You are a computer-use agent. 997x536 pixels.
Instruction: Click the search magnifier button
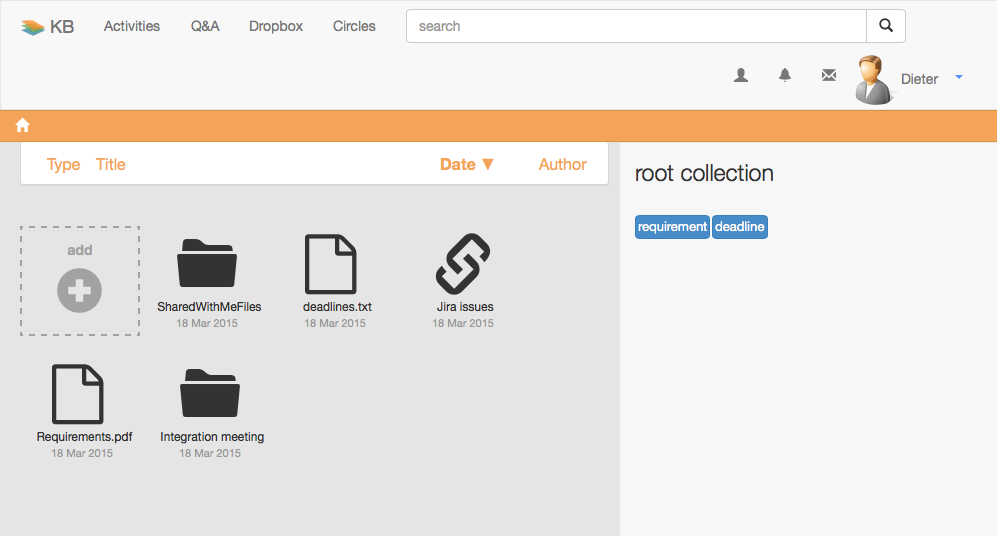886,26
